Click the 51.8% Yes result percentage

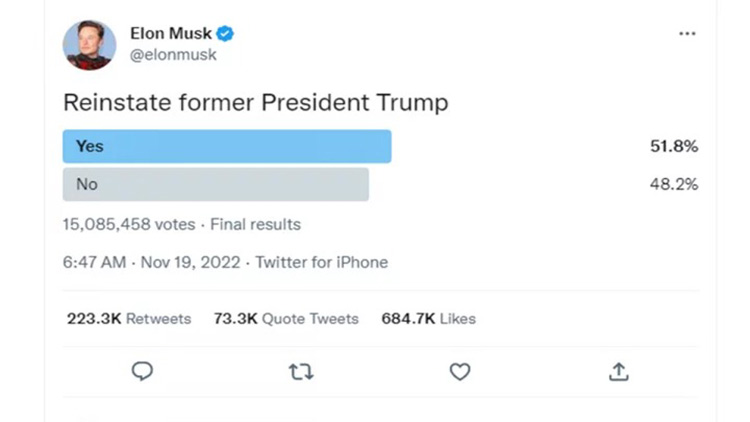tap(674, 146)
